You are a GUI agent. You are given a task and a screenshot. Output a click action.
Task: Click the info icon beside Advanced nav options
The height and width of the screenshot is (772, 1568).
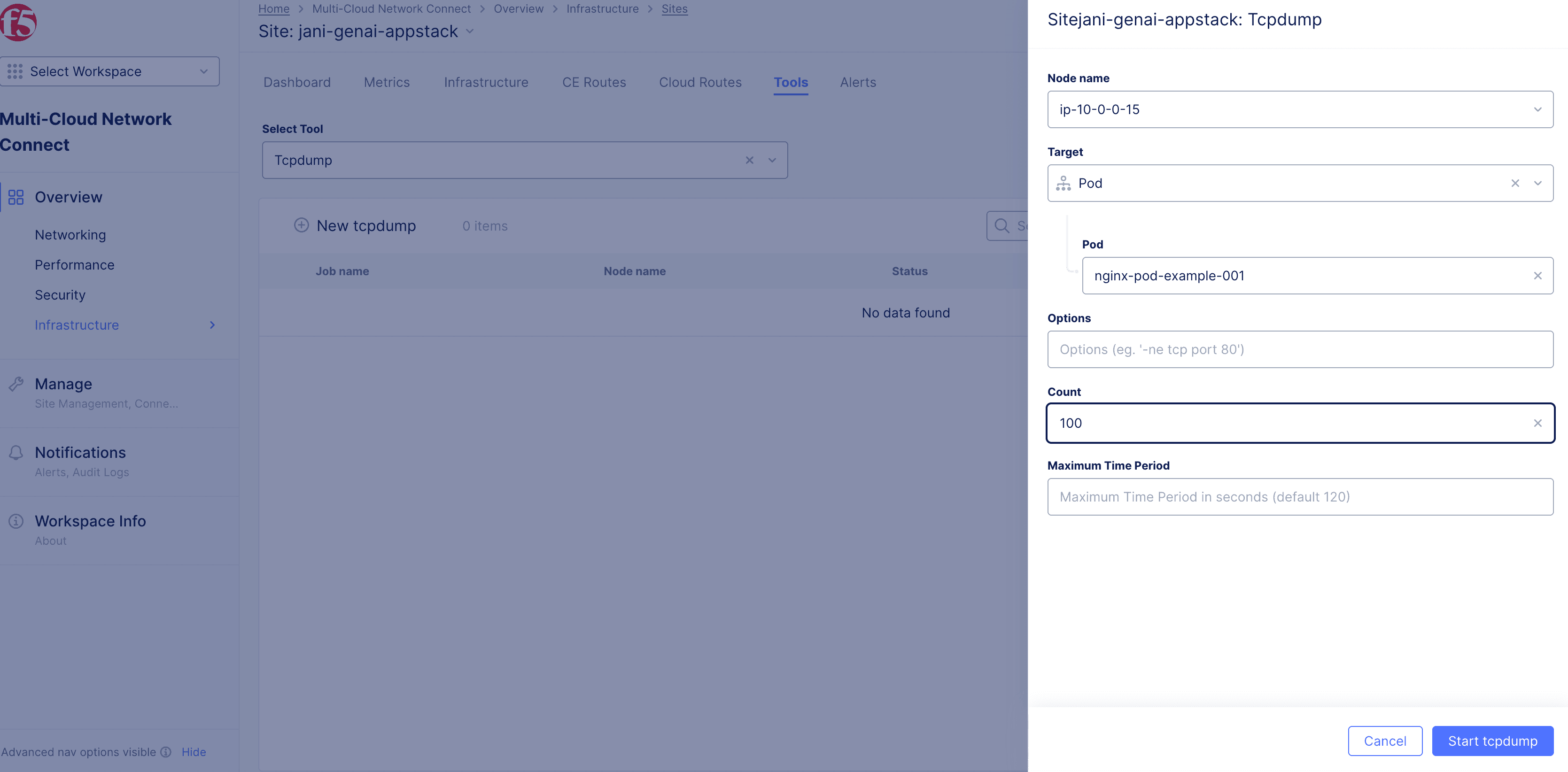click(165, 752)
